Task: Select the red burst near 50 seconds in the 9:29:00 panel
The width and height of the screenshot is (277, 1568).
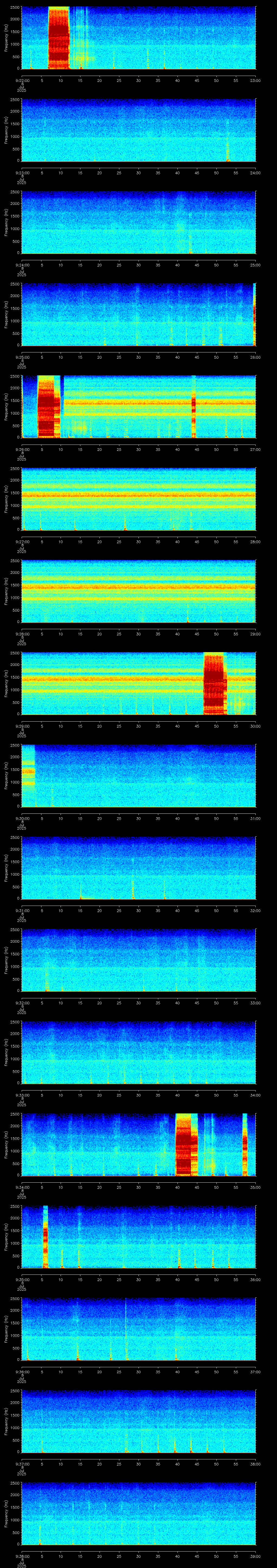Action: coord(214,683)
